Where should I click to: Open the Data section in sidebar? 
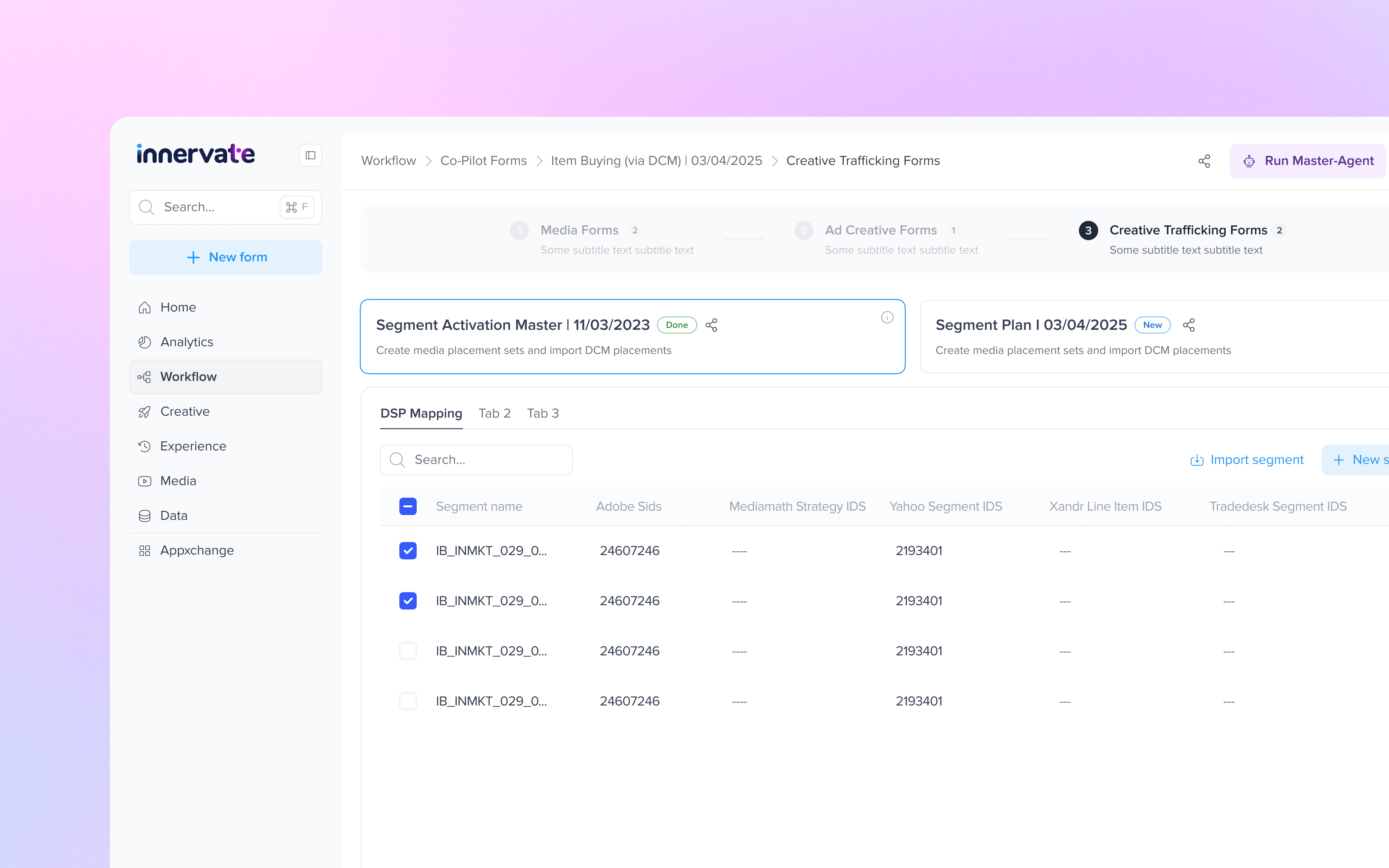(173, 516)
